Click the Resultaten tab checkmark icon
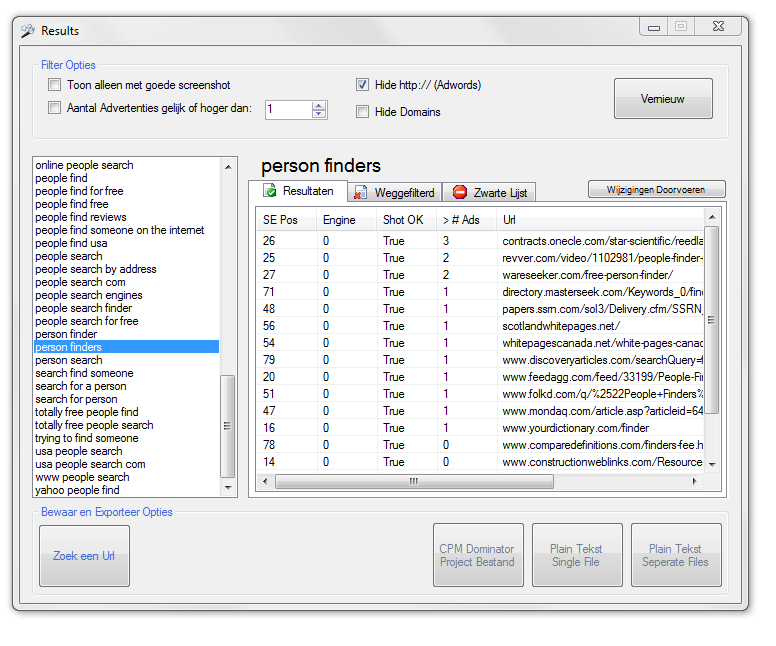This screenshot has height=646, width=776. pyautogui.click(x=270, y=191)
